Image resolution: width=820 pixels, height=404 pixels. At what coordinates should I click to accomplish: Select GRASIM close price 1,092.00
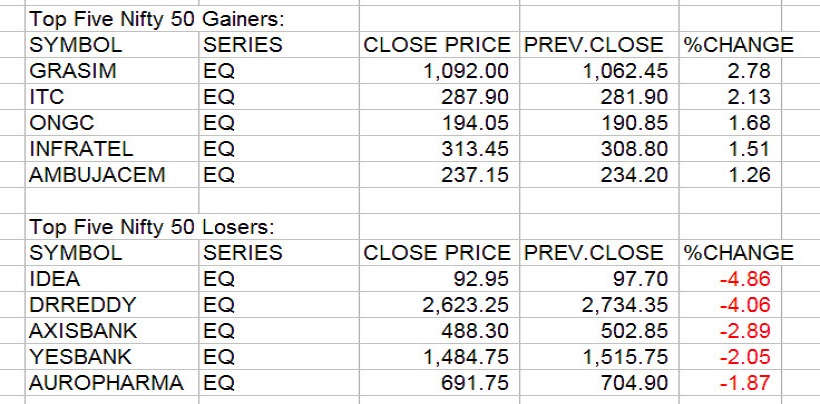click(x=466, y=71)
